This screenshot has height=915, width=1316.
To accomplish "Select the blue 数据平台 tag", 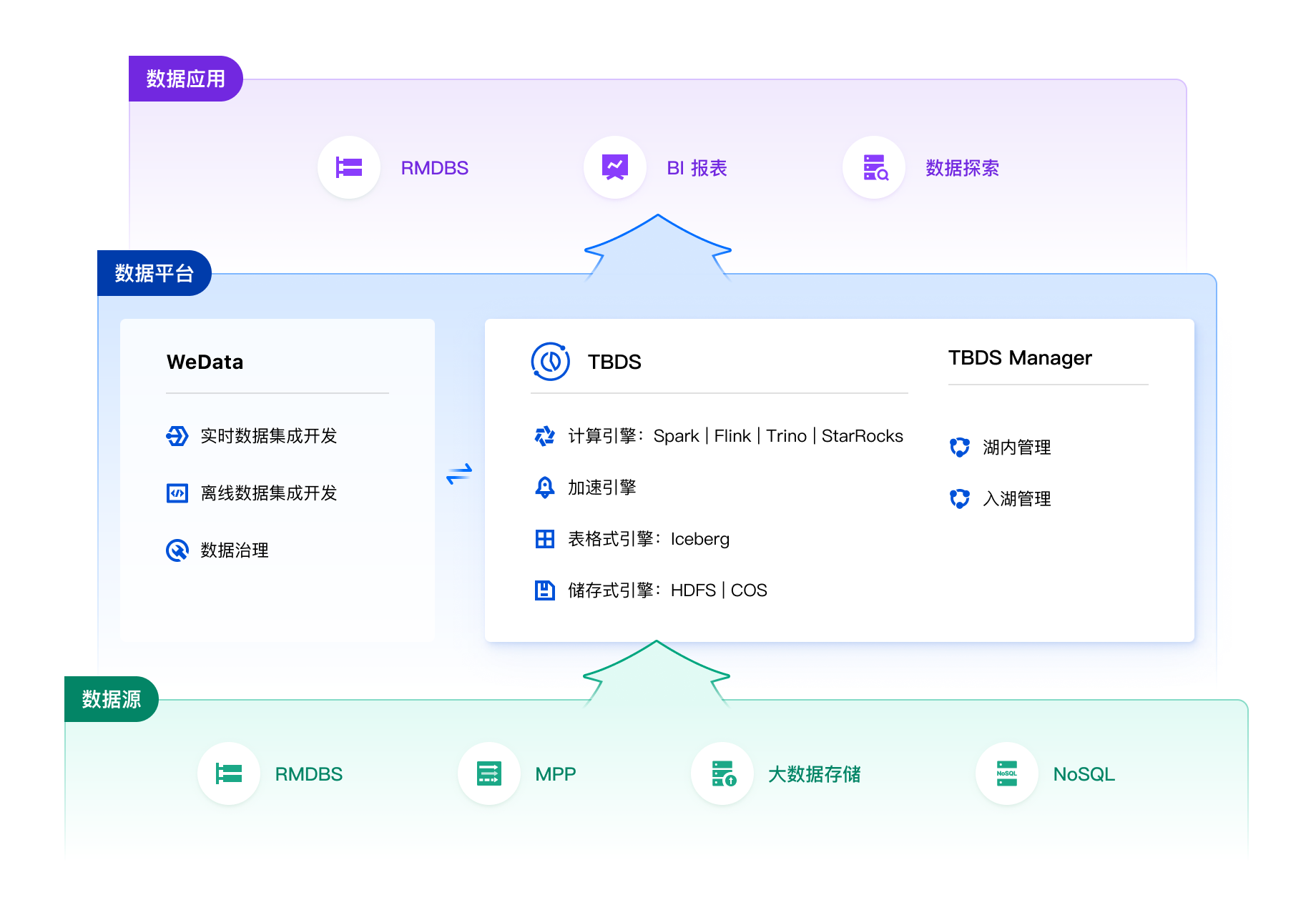I will [x=154, y=273].
